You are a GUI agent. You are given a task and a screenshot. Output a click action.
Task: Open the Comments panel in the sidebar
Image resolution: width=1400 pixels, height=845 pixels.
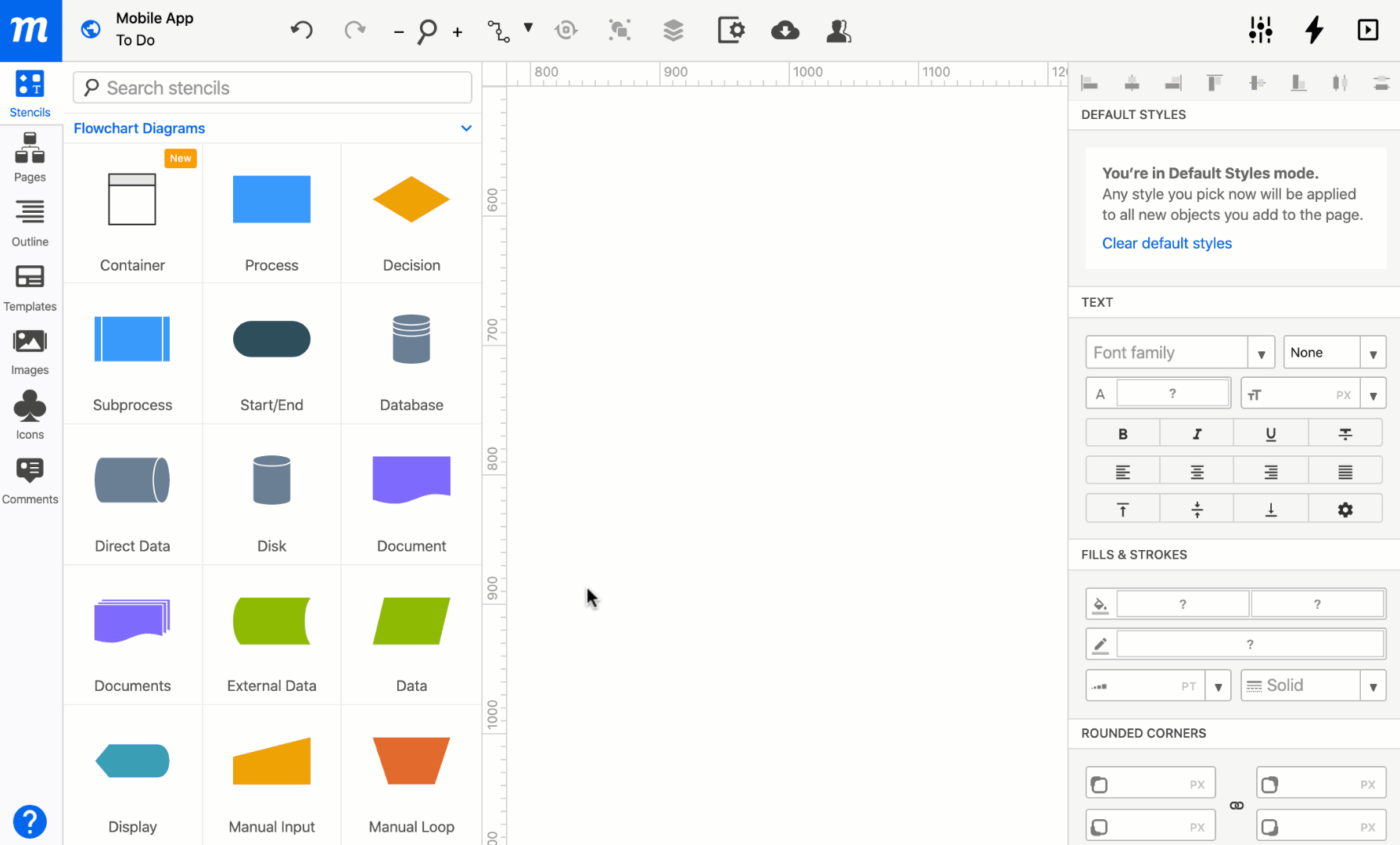tap(30, 477)
